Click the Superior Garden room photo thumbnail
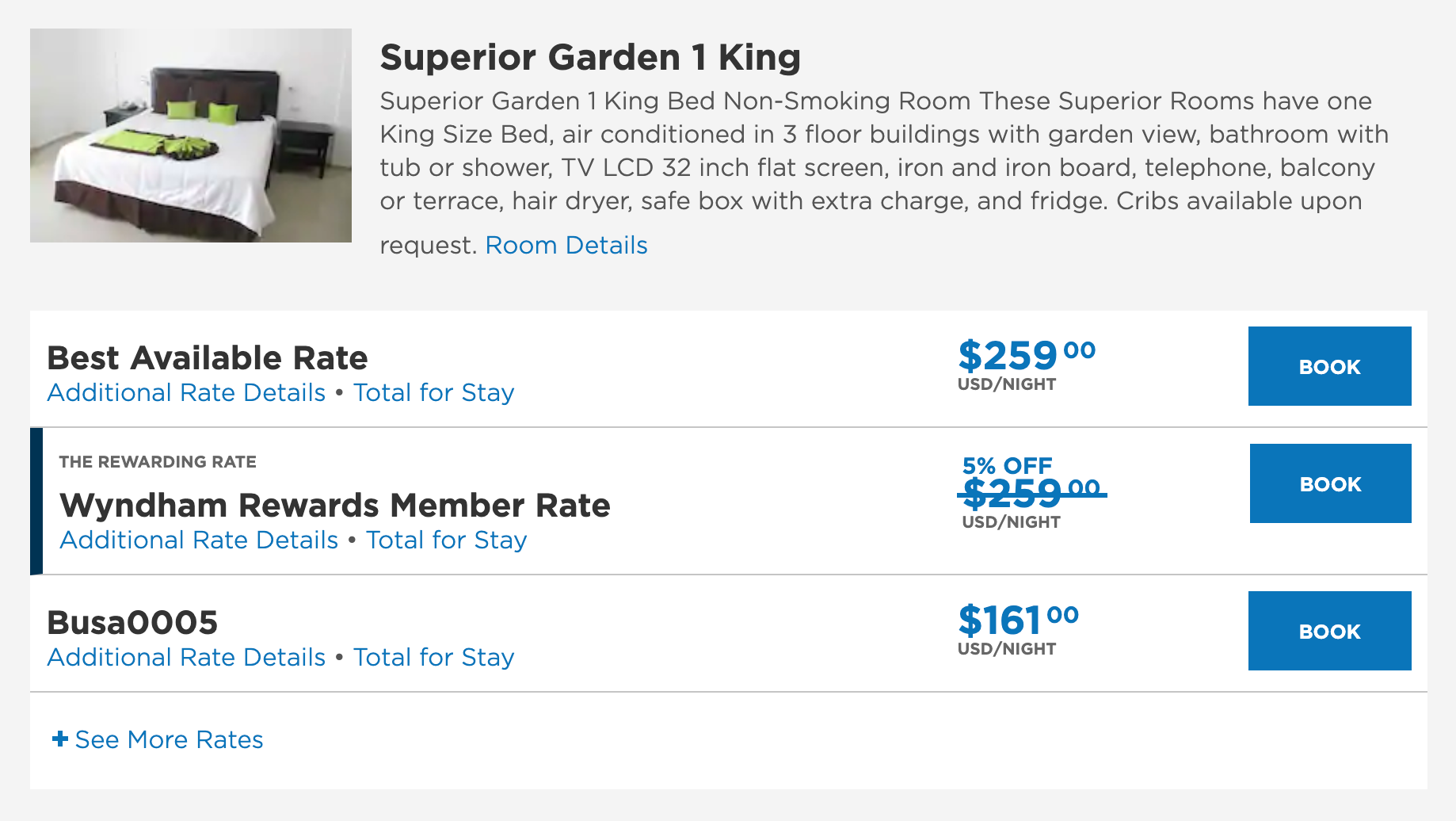 (x=191, y=136)
